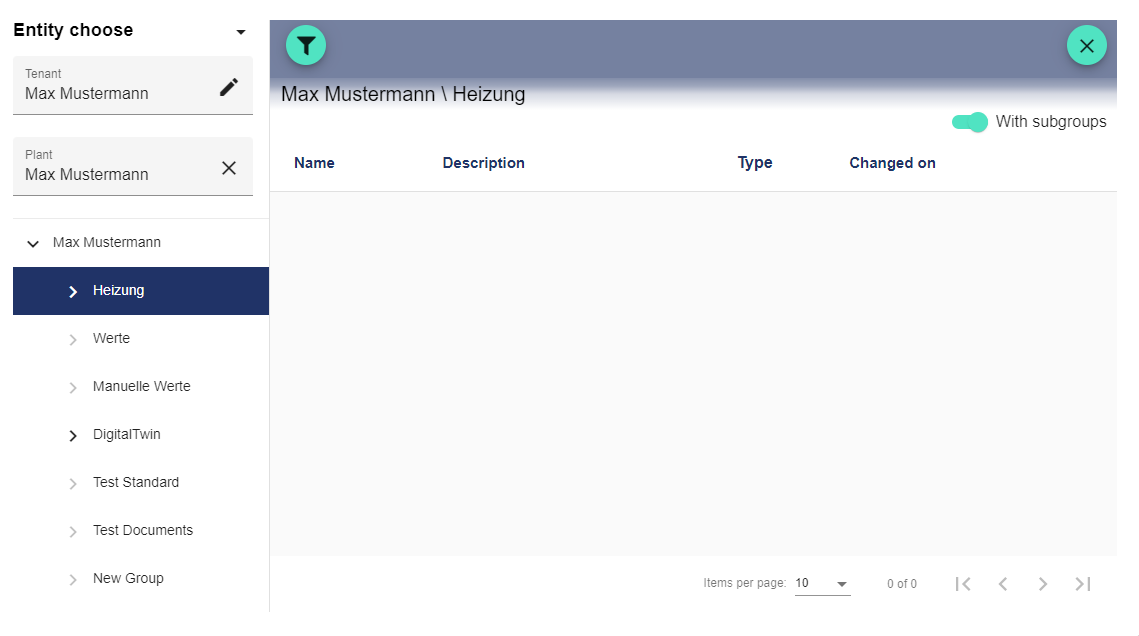The width and height of the screenshot is (1139, 636).
Task: Click the teal close X button
Action: [x=1086, y=45]
